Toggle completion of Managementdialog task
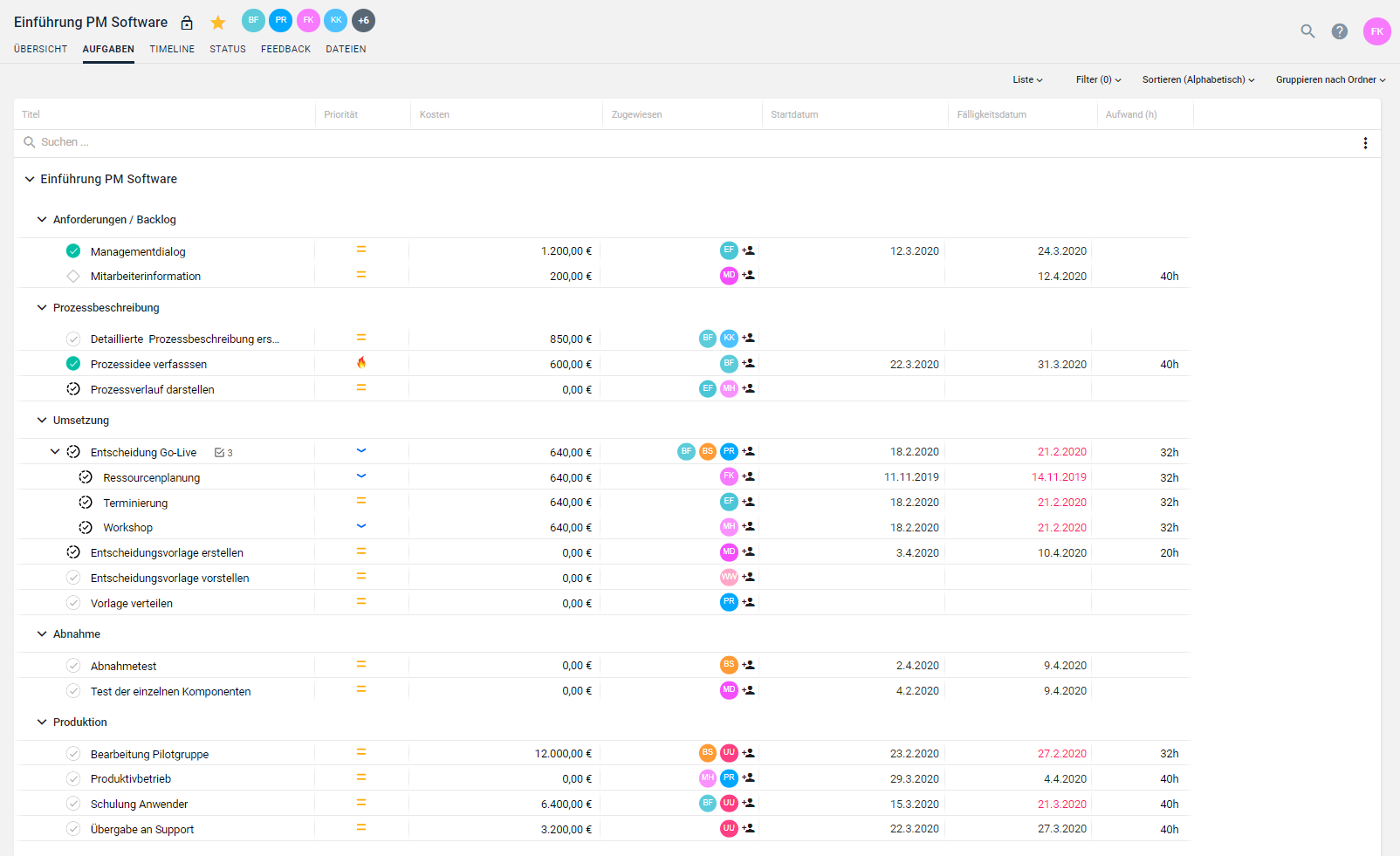The height and width of the screenshot is (856, 1400). coord(73,251)
